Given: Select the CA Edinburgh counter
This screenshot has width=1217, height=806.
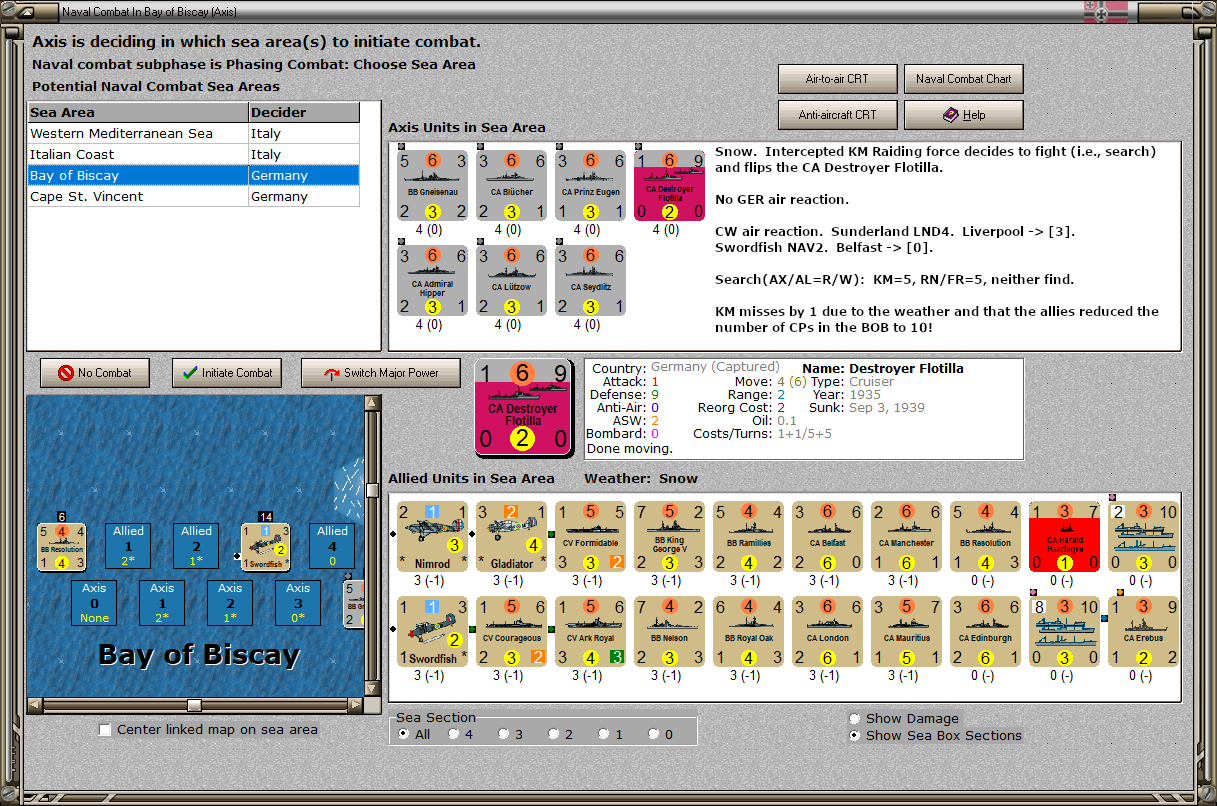Looking at the screenshot, I should (x=986, y=632).
